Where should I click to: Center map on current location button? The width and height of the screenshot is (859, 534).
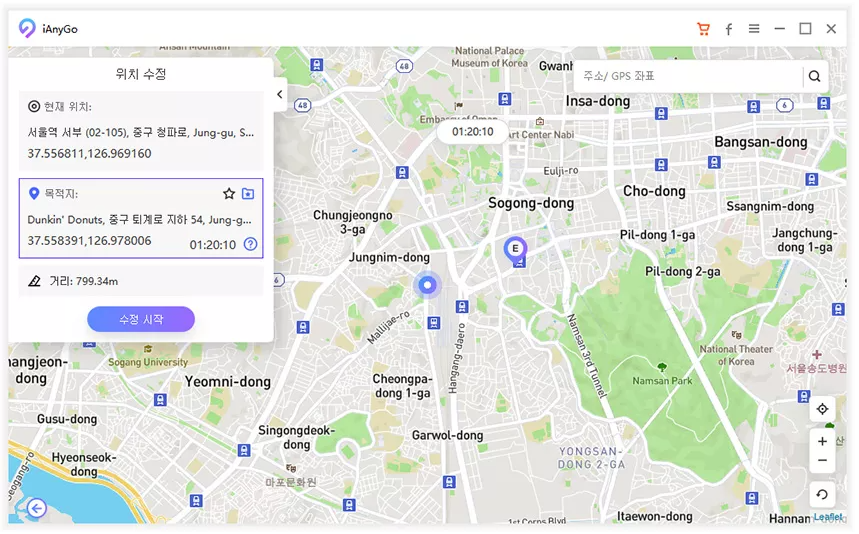click(x=822, y=409)
